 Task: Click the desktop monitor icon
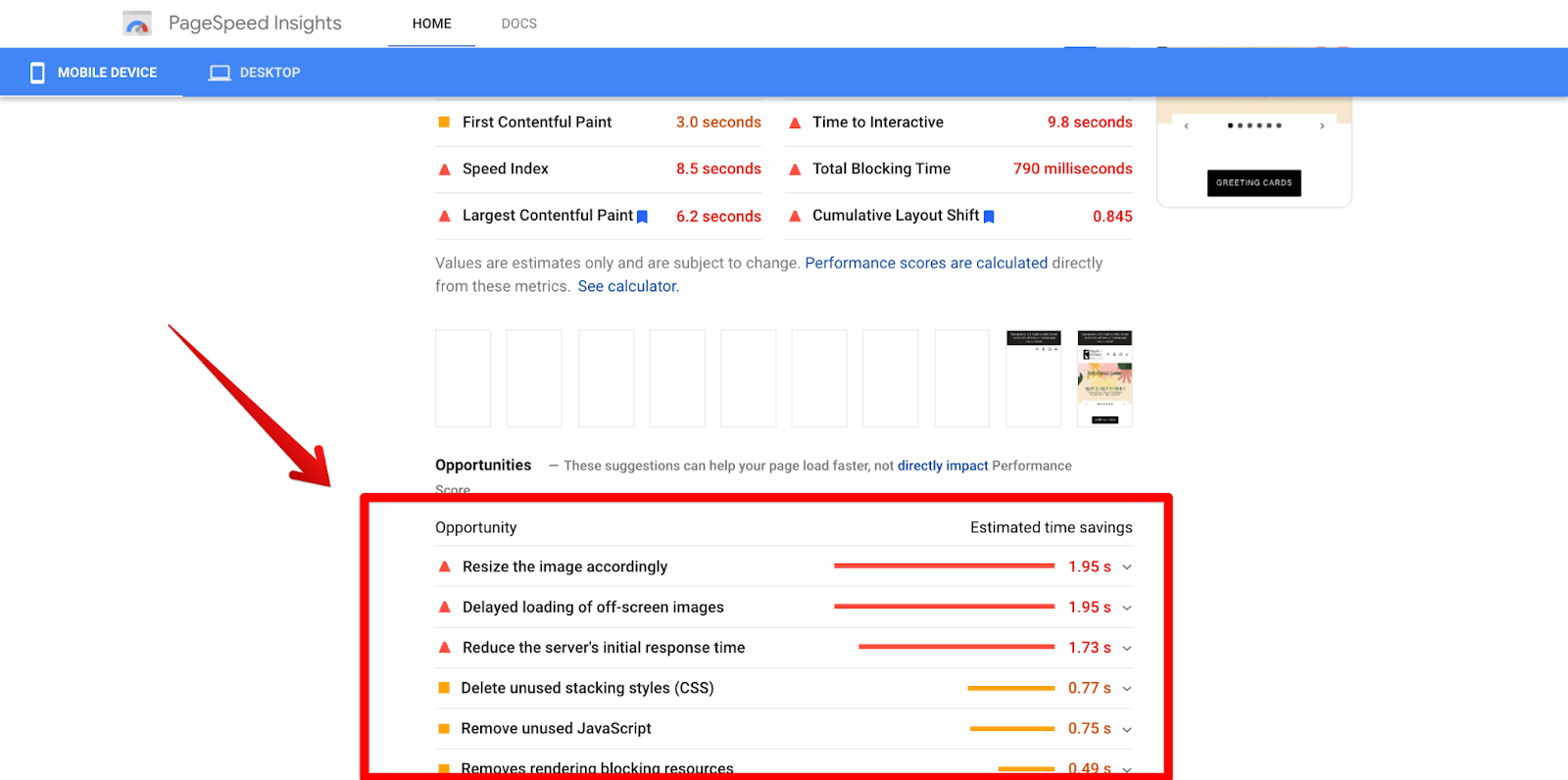(220, 73)
